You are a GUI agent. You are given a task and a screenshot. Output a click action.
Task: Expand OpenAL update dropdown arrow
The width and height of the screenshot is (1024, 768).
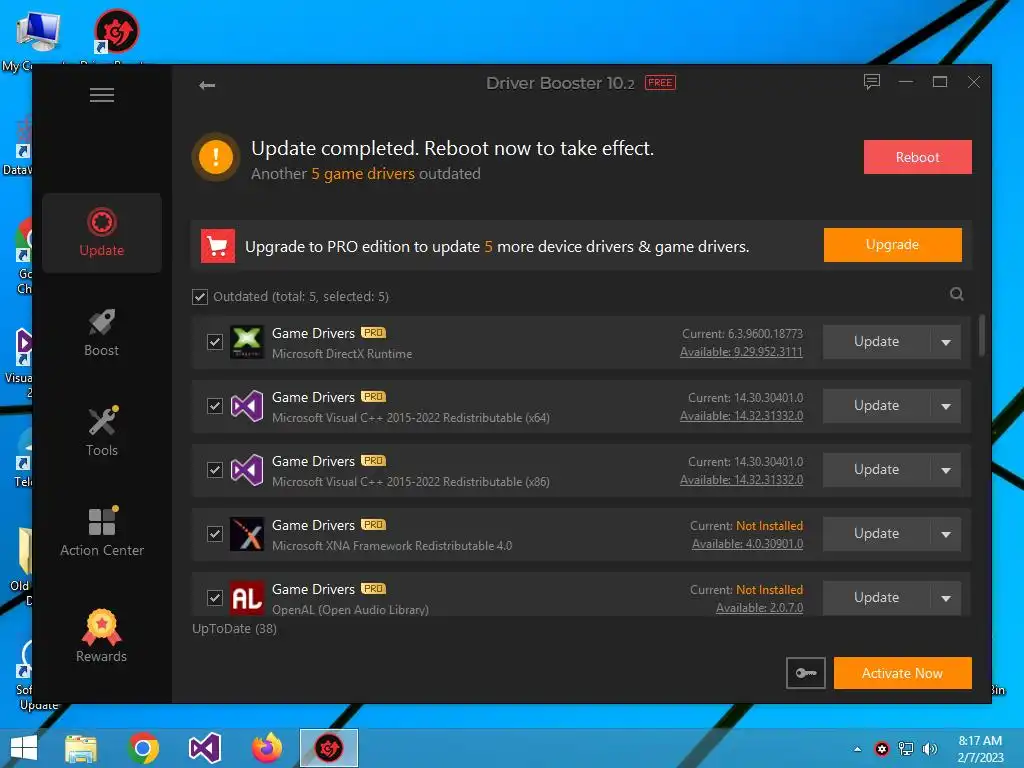pos(946,598)
